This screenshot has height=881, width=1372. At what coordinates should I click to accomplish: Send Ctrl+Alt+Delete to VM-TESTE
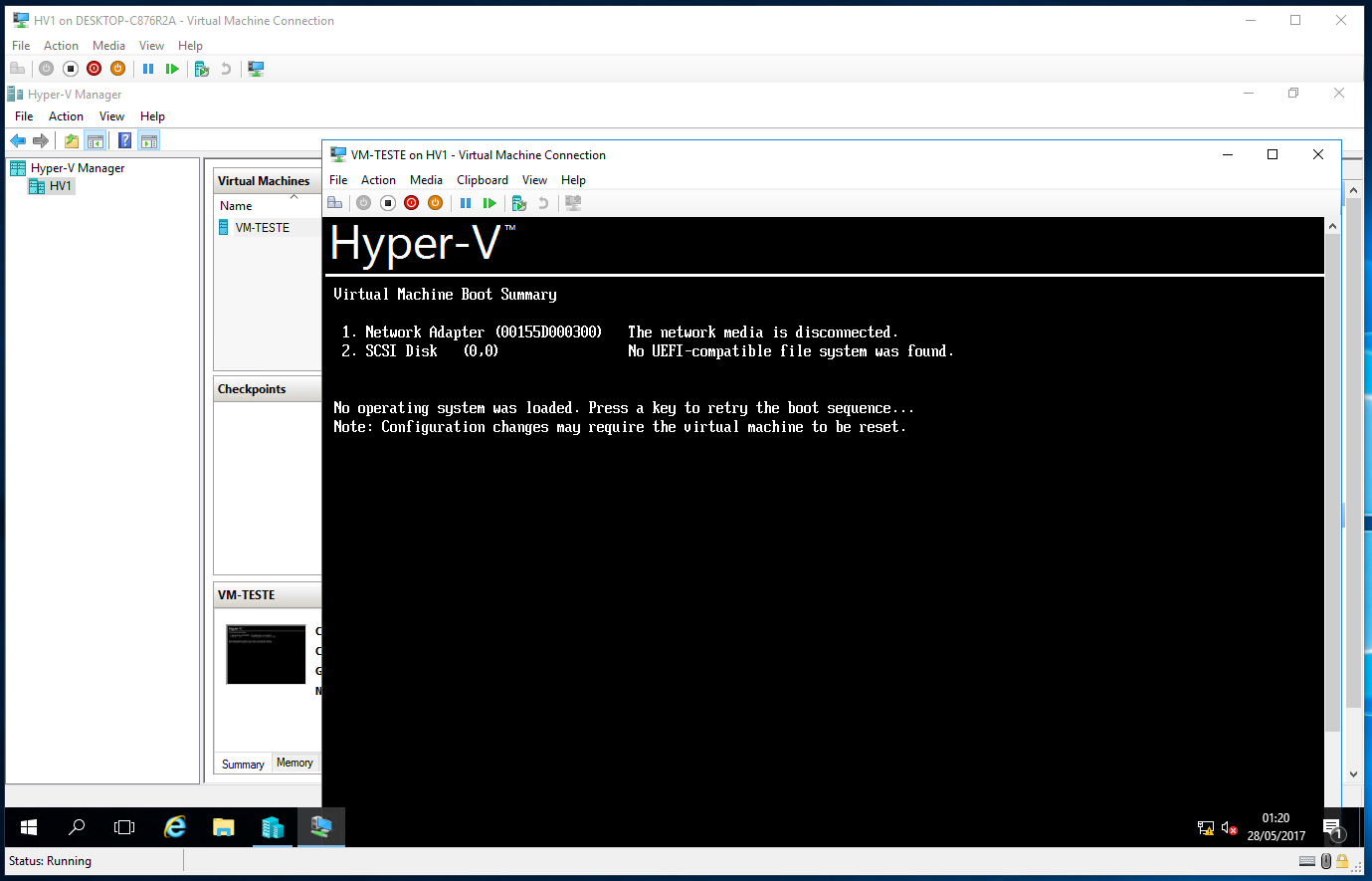coord(335,202)
